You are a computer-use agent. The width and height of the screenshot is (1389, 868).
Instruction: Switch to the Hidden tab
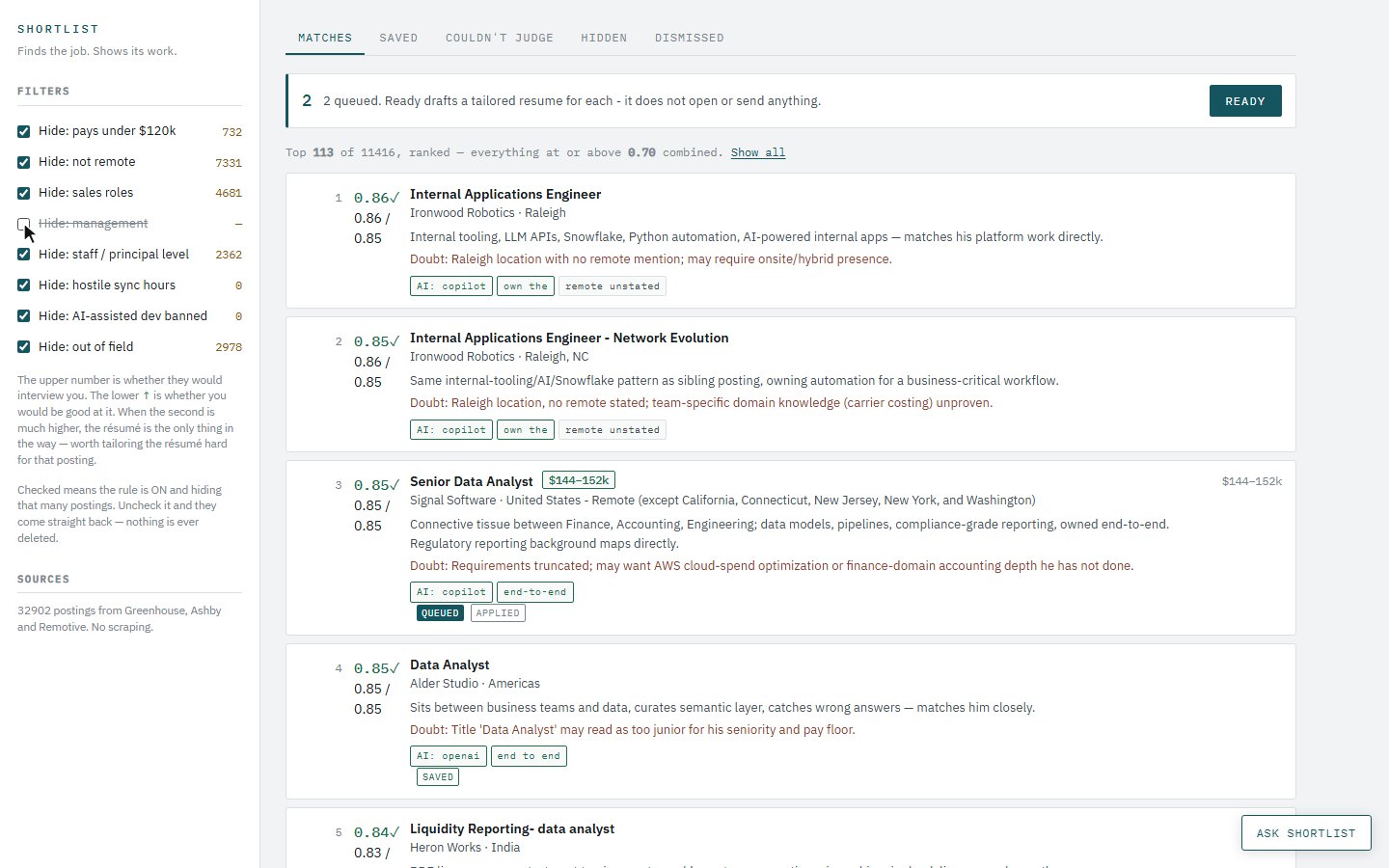click(604, 38)
